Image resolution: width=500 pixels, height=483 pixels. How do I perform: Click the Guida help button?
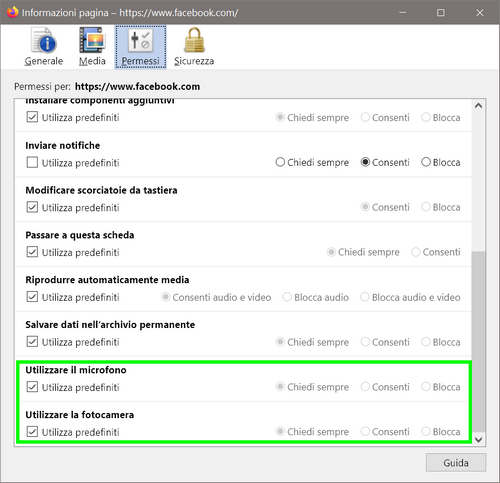(456, 462)
